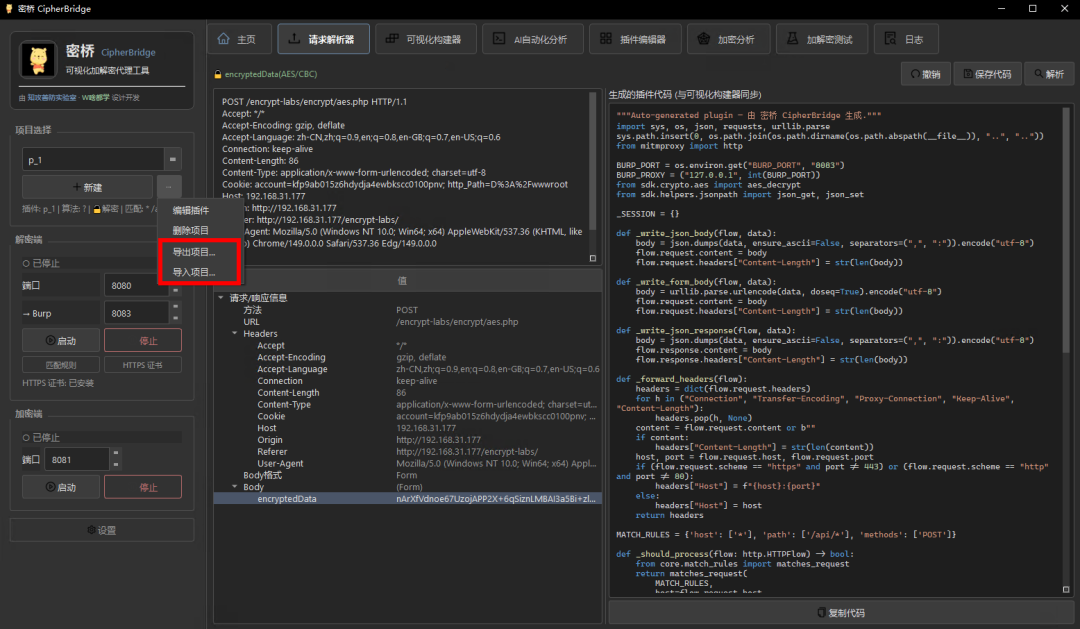Open the p_1 project dropdown
This screenshot has width=1080, height=629.
coord(173,159)
